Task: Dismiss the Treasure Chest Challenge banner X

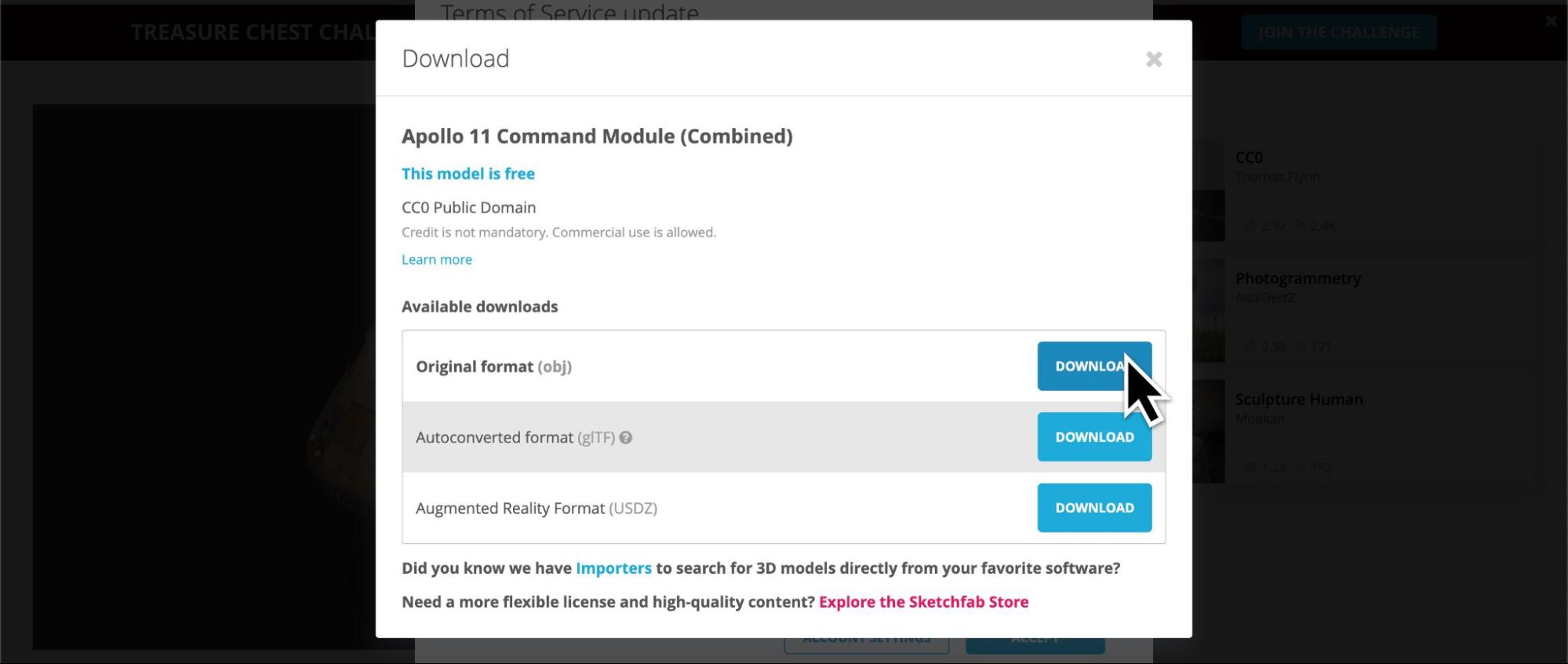Action: click(1551, 22)
